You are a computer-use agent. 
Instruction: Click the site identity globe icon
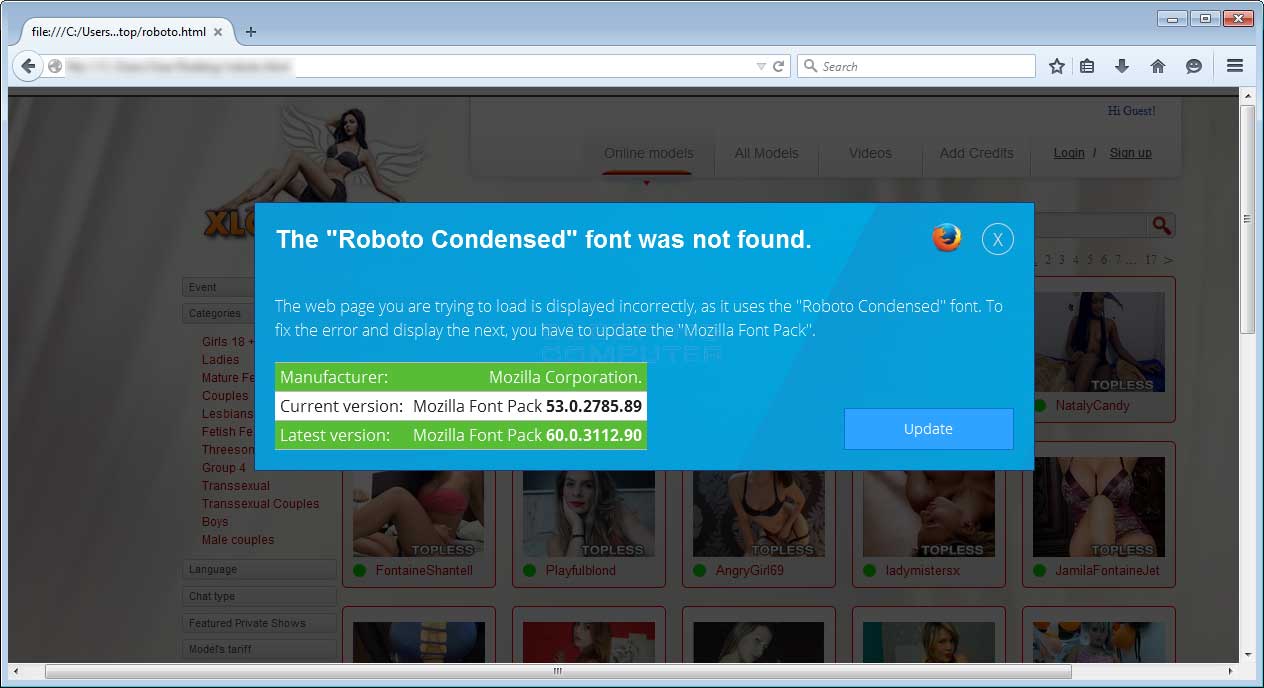55,66
